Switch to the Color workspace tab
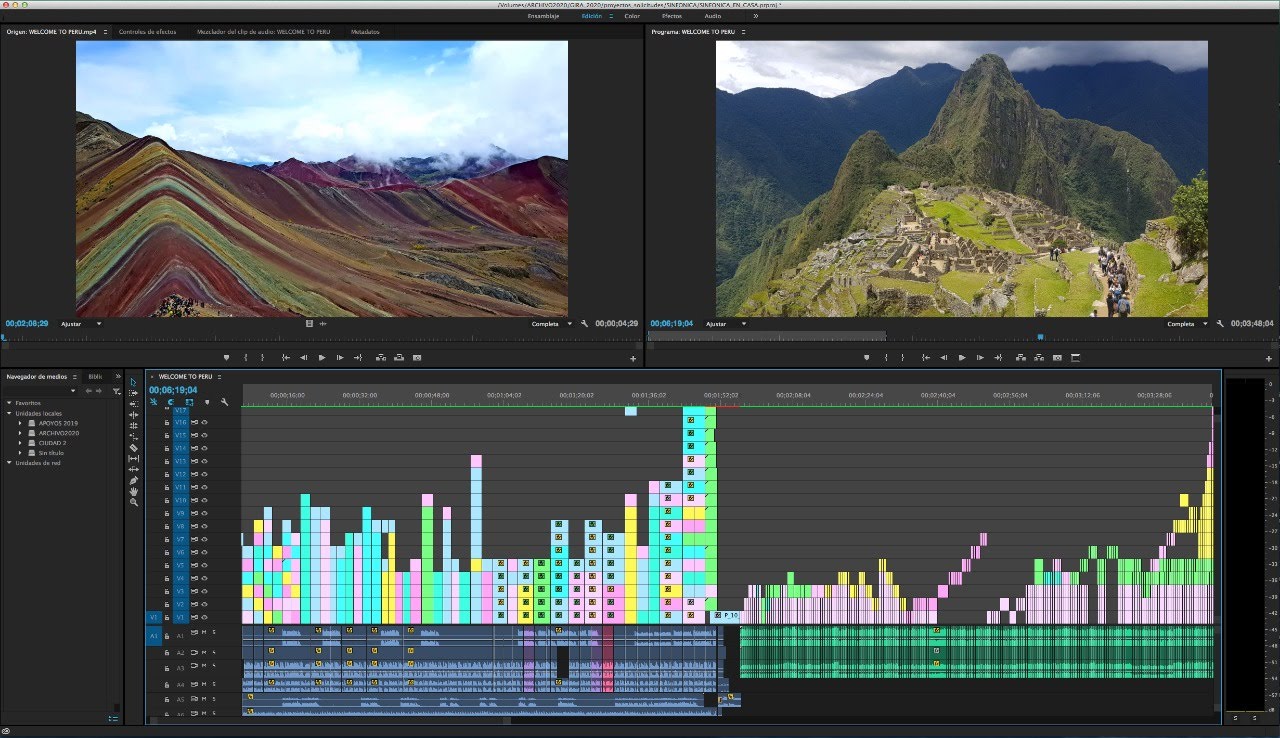This screenshot has height=738, width=1280. coord(632,16)
